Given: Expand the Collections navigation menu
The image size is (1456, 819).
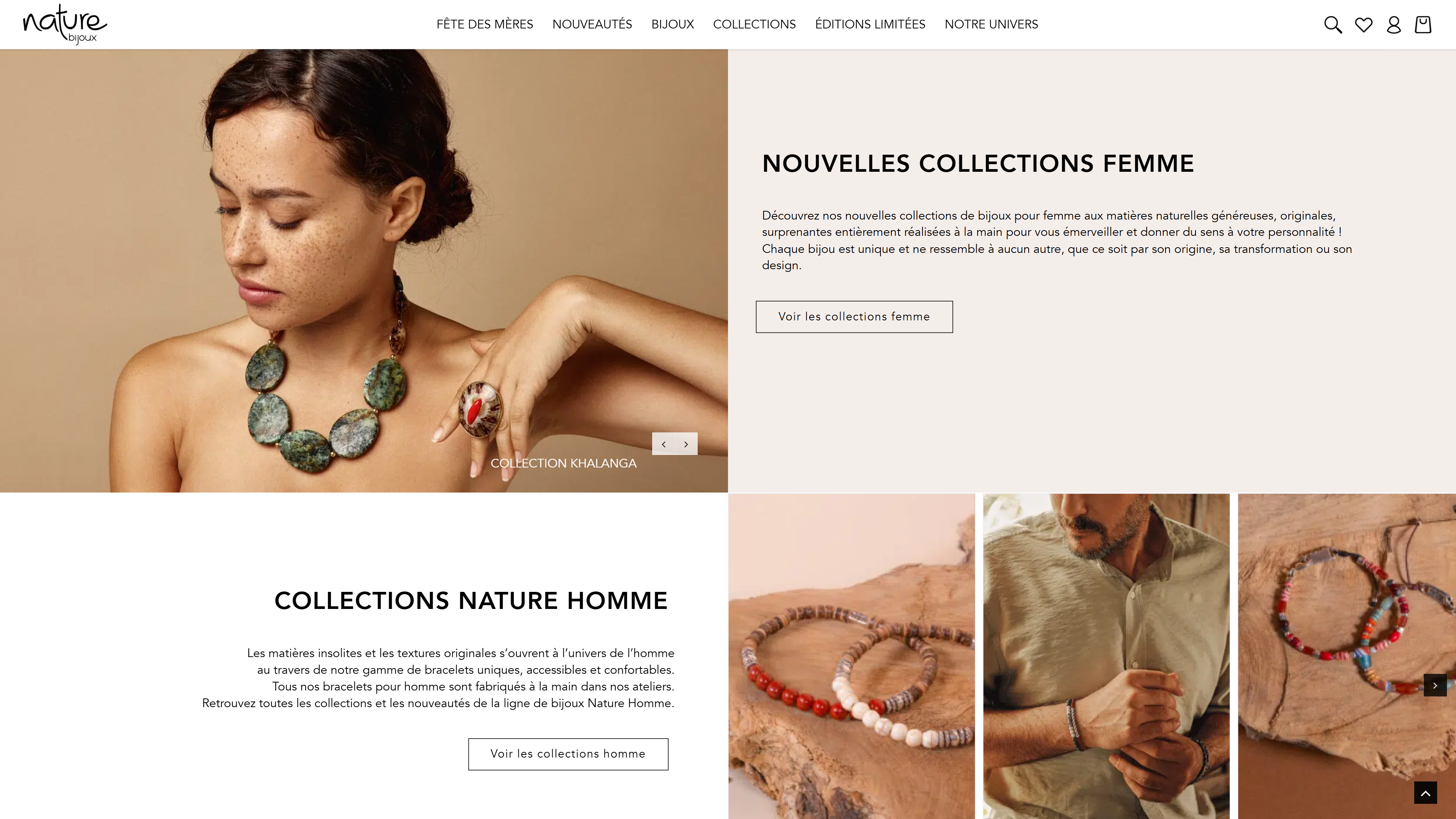Looking at the screenshot, I should (x=754, y=24).
